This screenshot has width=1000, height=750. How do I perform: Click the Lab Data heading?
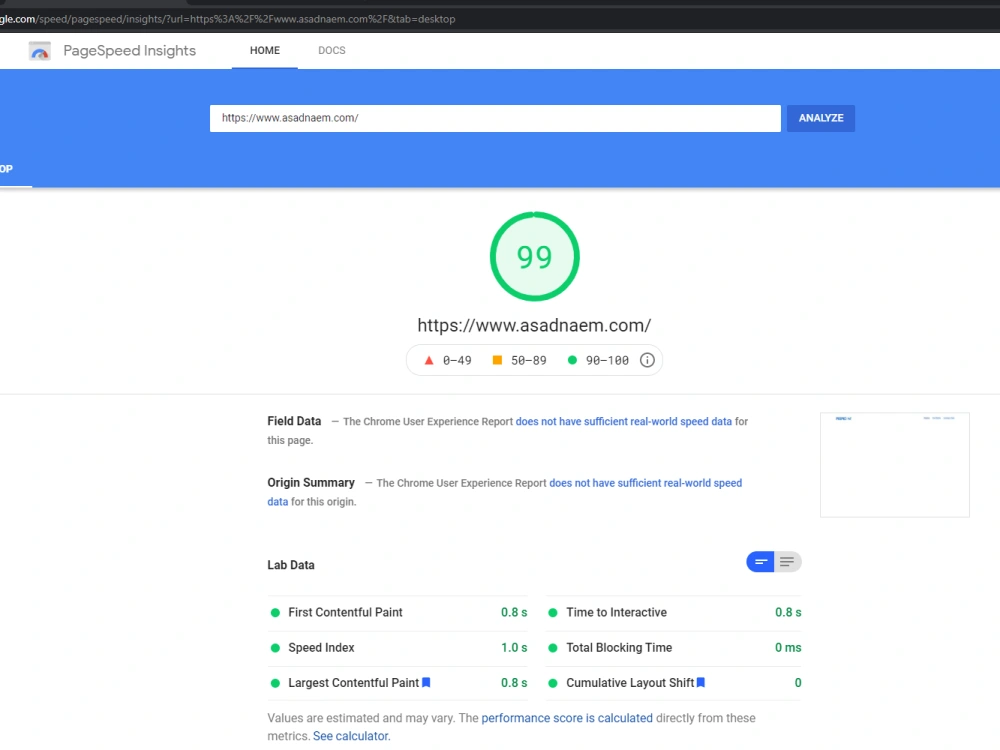coord(291,565)
